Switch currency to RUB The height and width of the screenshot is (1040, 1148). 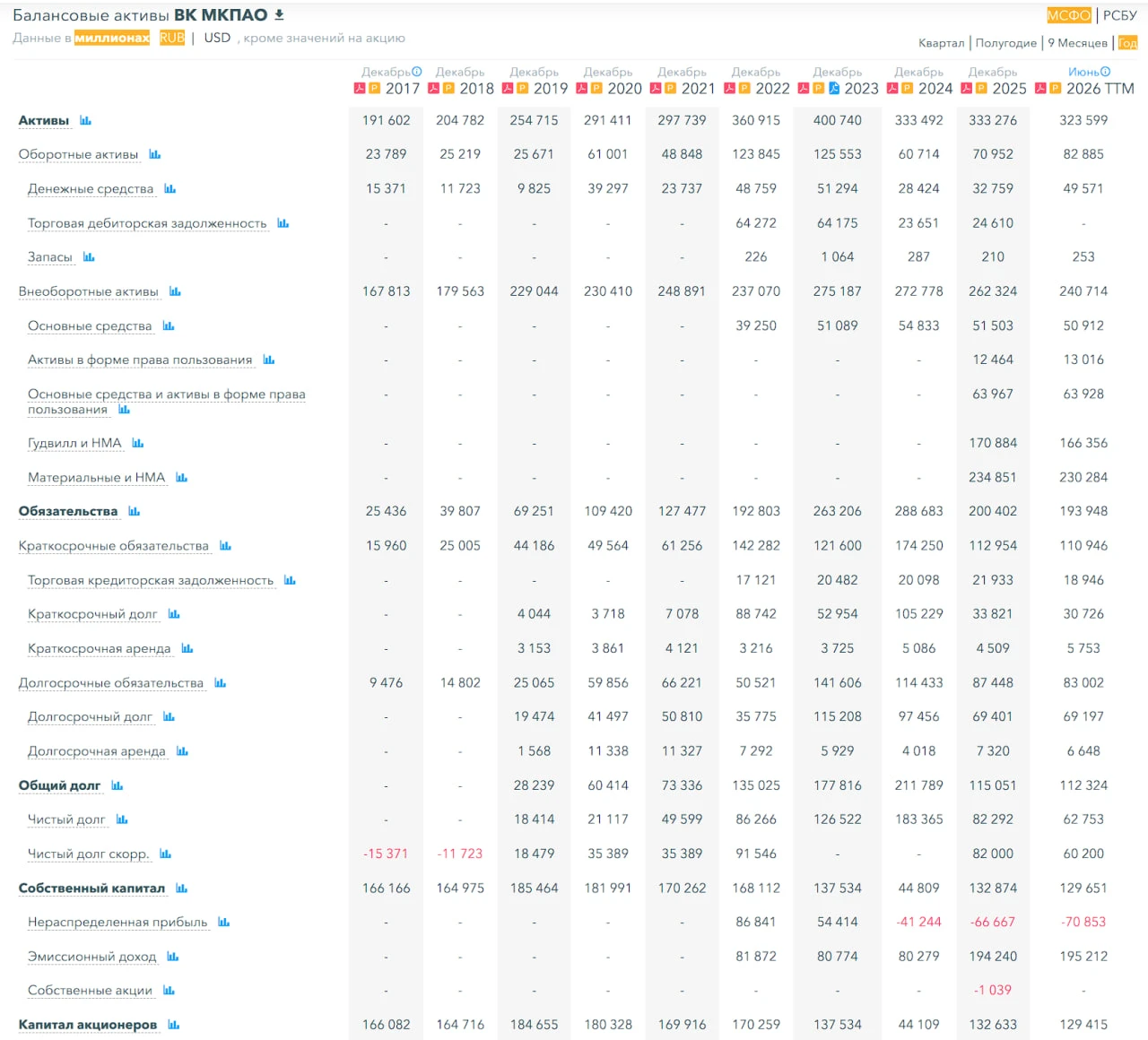pos(172,38)
